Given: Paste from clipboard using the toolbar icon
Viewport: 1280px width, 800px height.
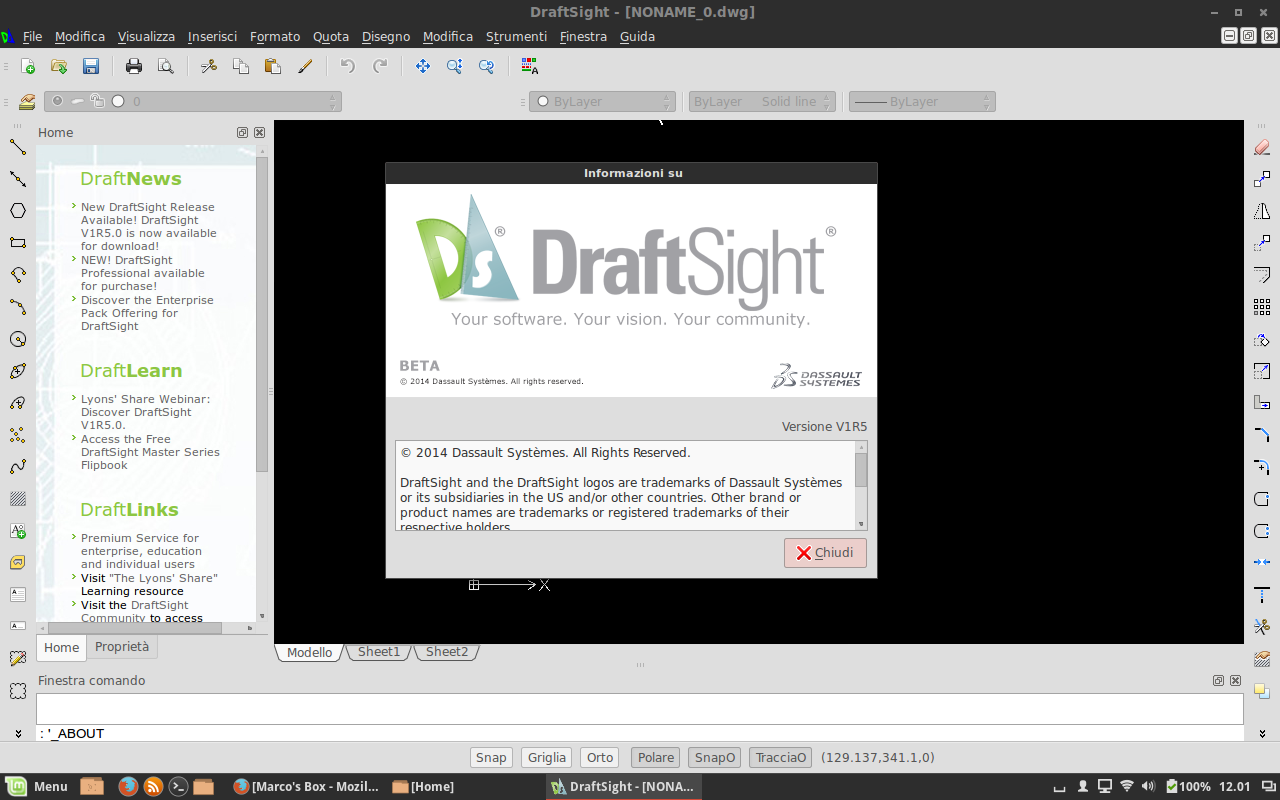Looking at the screenshot, I should point(273,66).
